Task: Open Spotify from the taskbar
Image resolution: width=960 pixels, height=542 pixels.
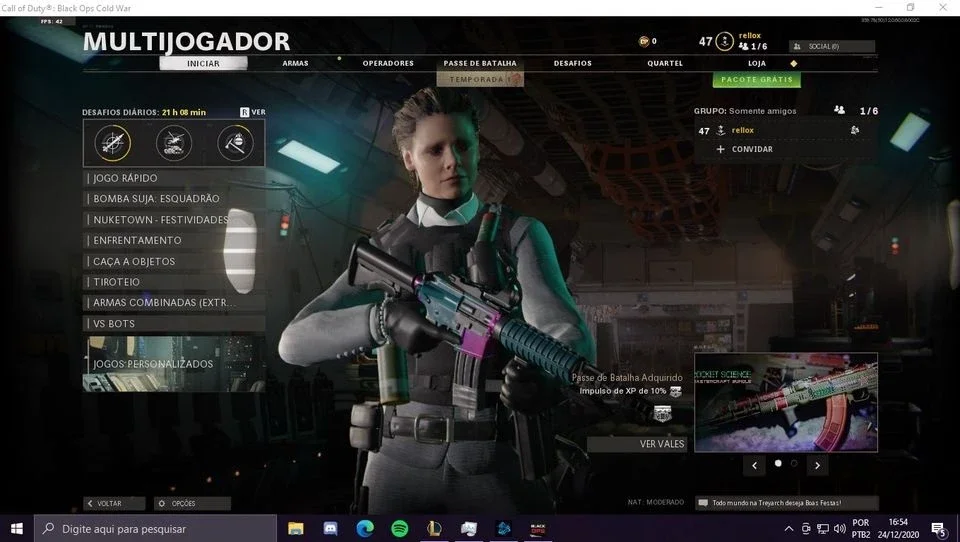Action: pos(400,528)
